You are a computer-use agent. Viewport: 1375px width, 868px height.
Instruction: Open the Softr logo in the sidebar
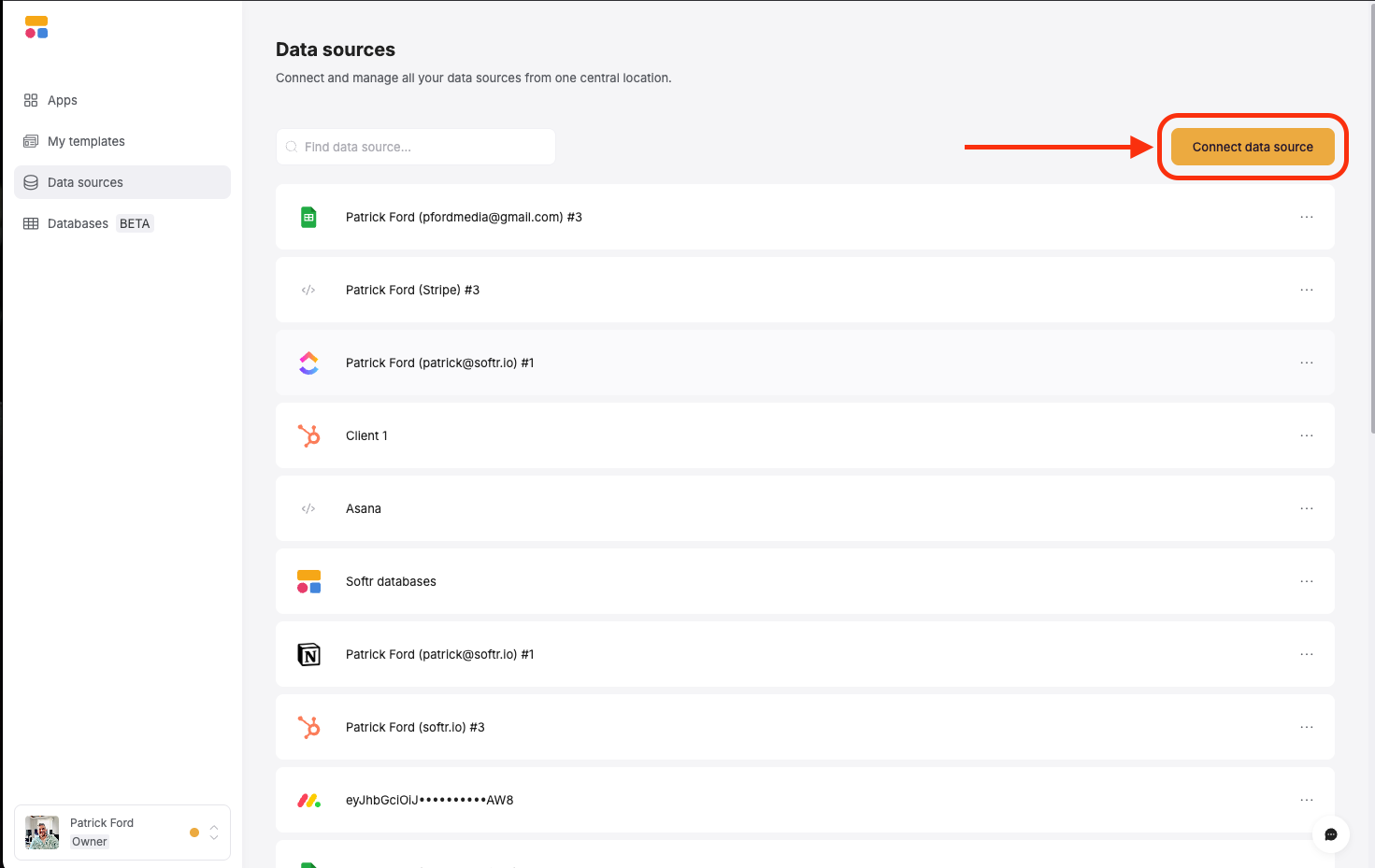click(36, 28)
